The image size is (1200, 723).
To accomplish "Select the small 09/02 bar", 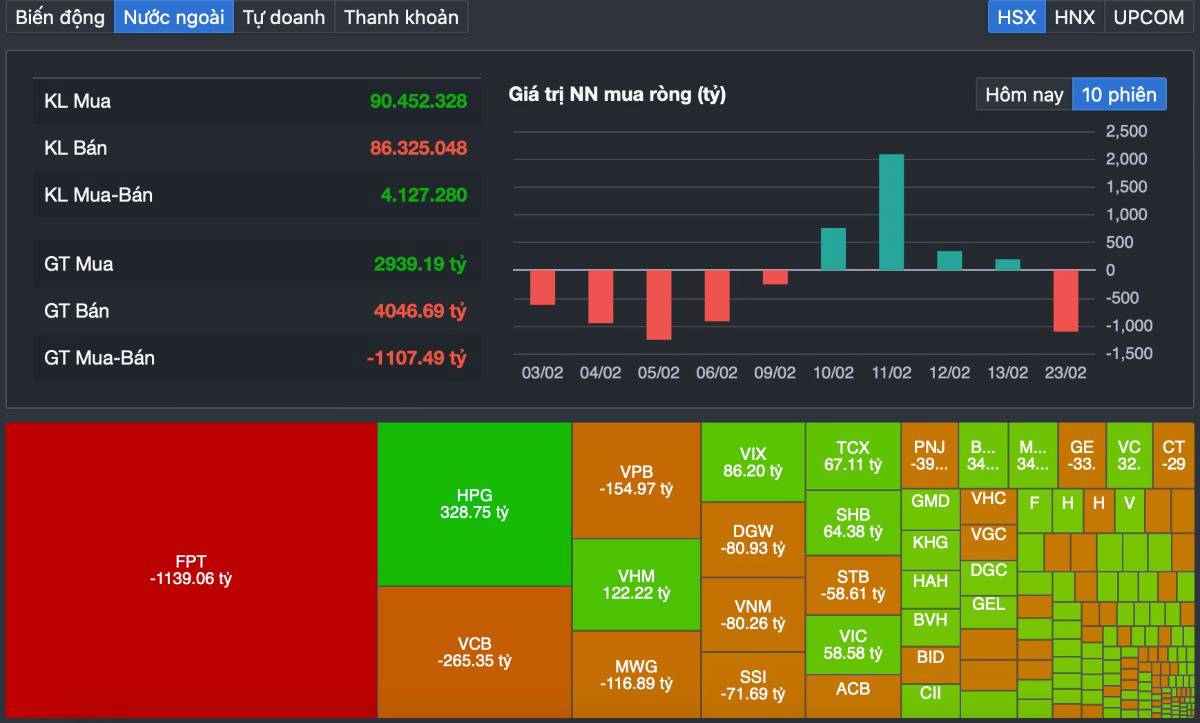I will click(775, 277).
